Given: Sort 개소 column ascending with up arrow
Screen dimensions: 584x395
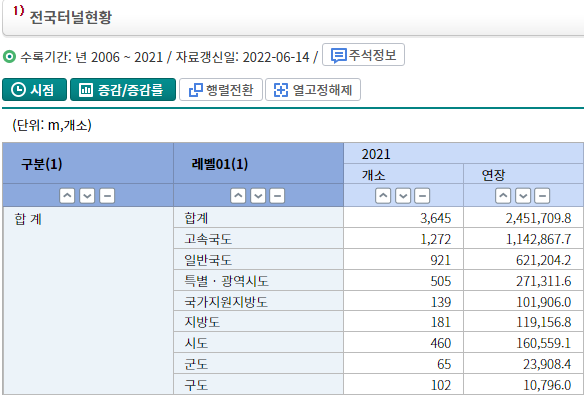Looking at the screenshot, I should click(x=383, y=196).
